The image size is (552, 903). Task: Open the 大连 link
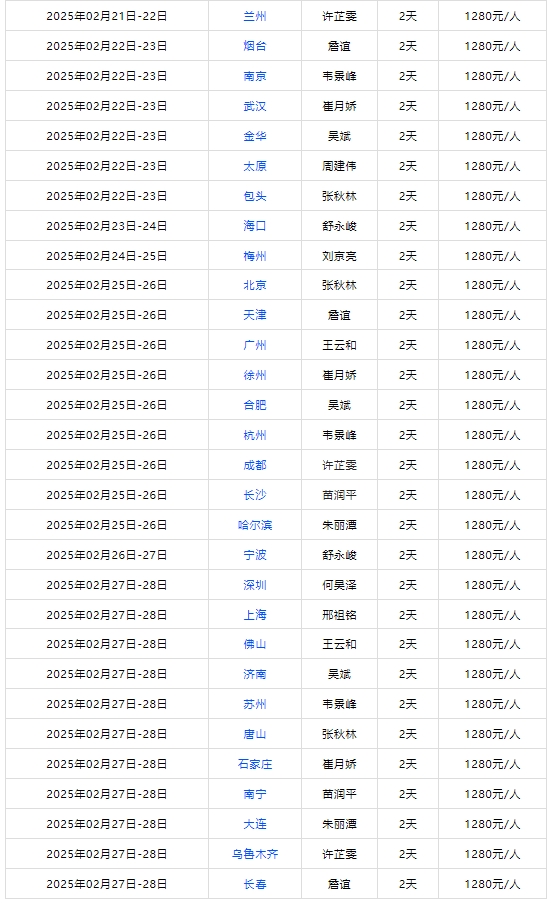coord(254,824)
